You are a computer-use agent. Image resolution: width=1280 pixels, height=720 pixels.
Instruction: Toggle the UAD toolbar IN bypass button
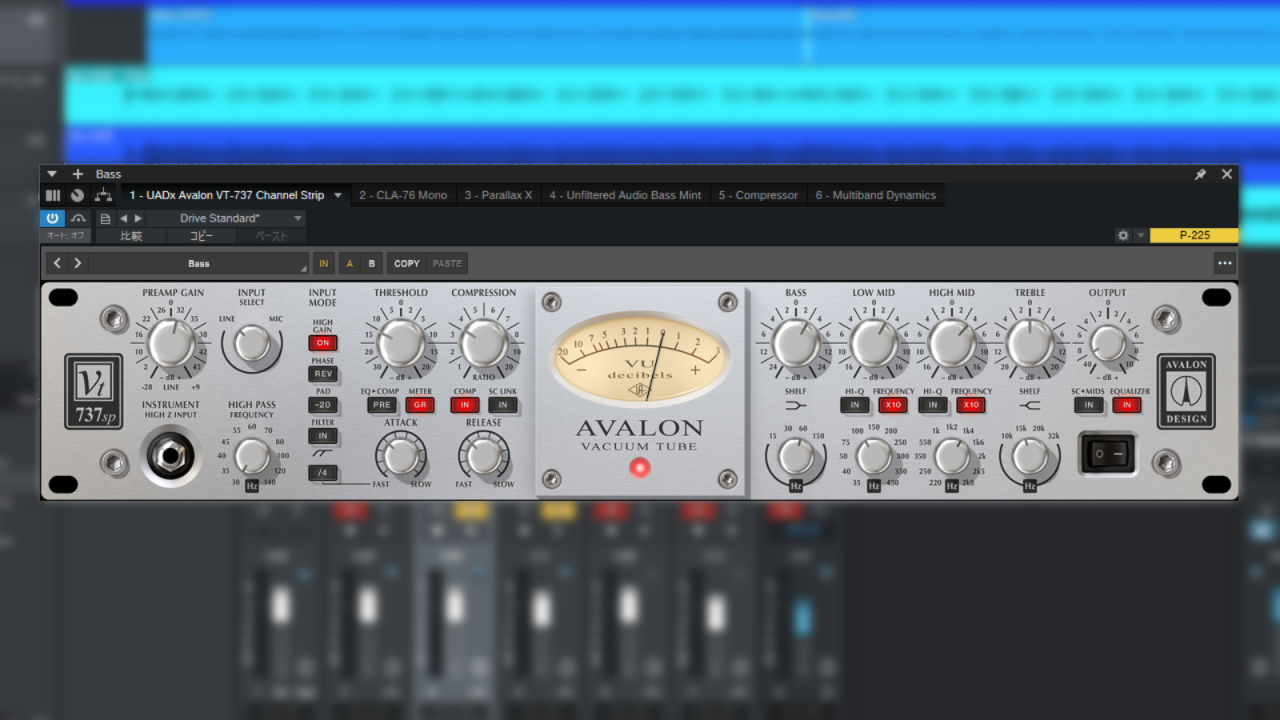323,263
